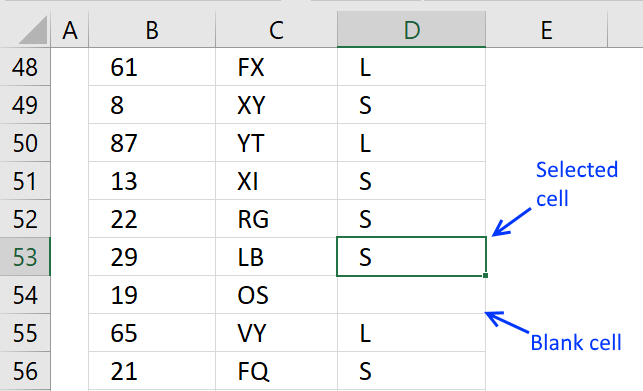Select row 54 header
The width and height of the screenshot is (643, 391).
coord(25,295)
